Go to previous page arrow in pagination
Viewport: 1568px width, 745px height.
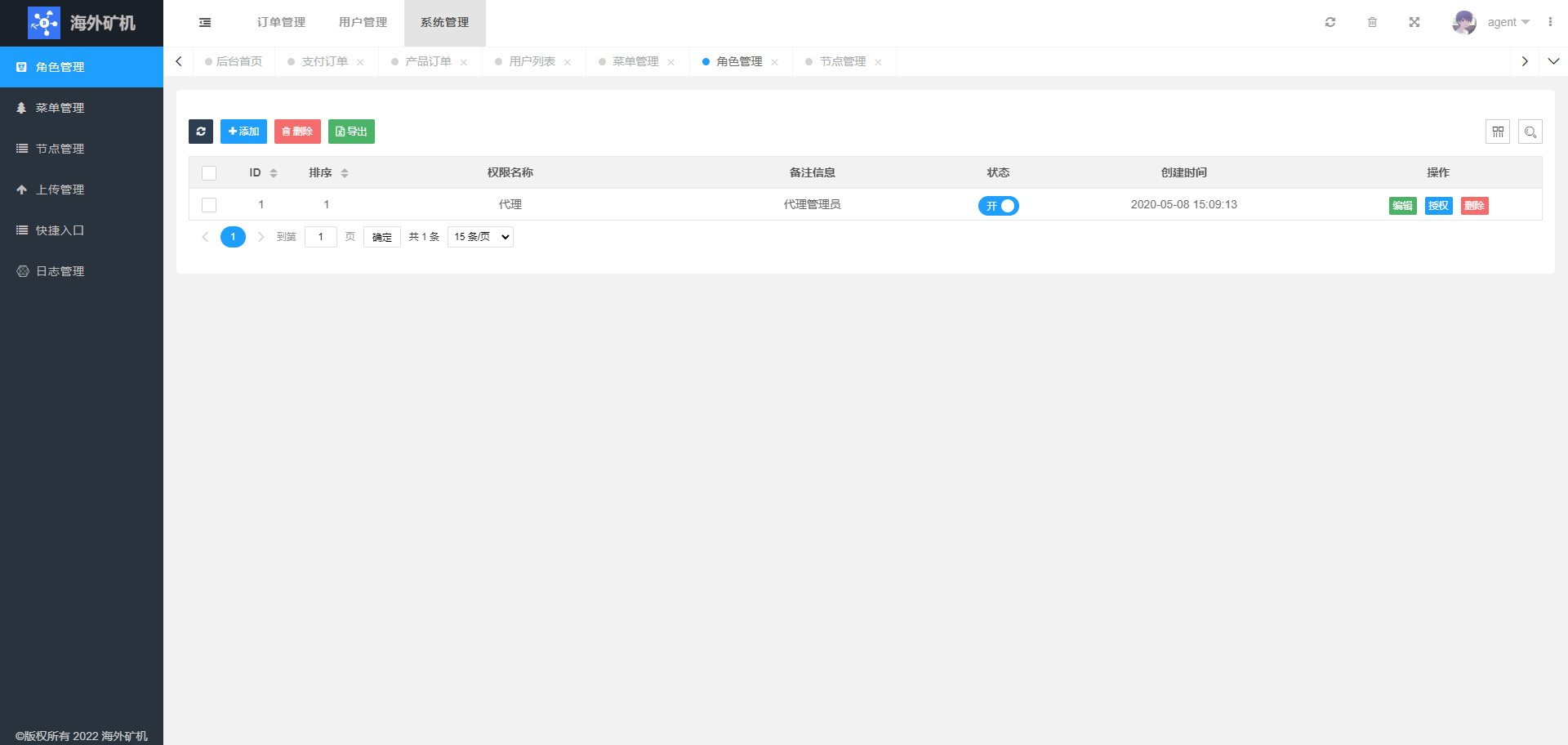click(x=205, y=237)
